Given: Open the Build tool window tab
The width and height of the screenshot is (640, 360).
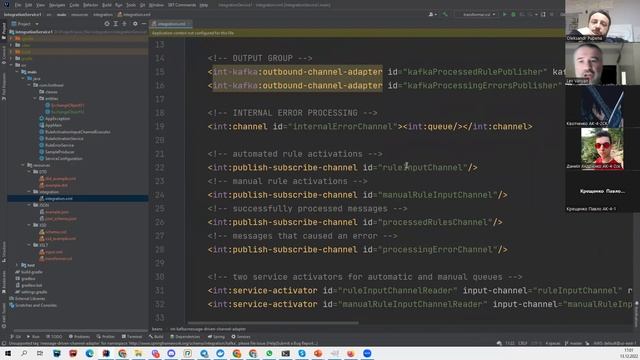Looking at the screenshot, I should pyautogui.click(x=156, y=337).
